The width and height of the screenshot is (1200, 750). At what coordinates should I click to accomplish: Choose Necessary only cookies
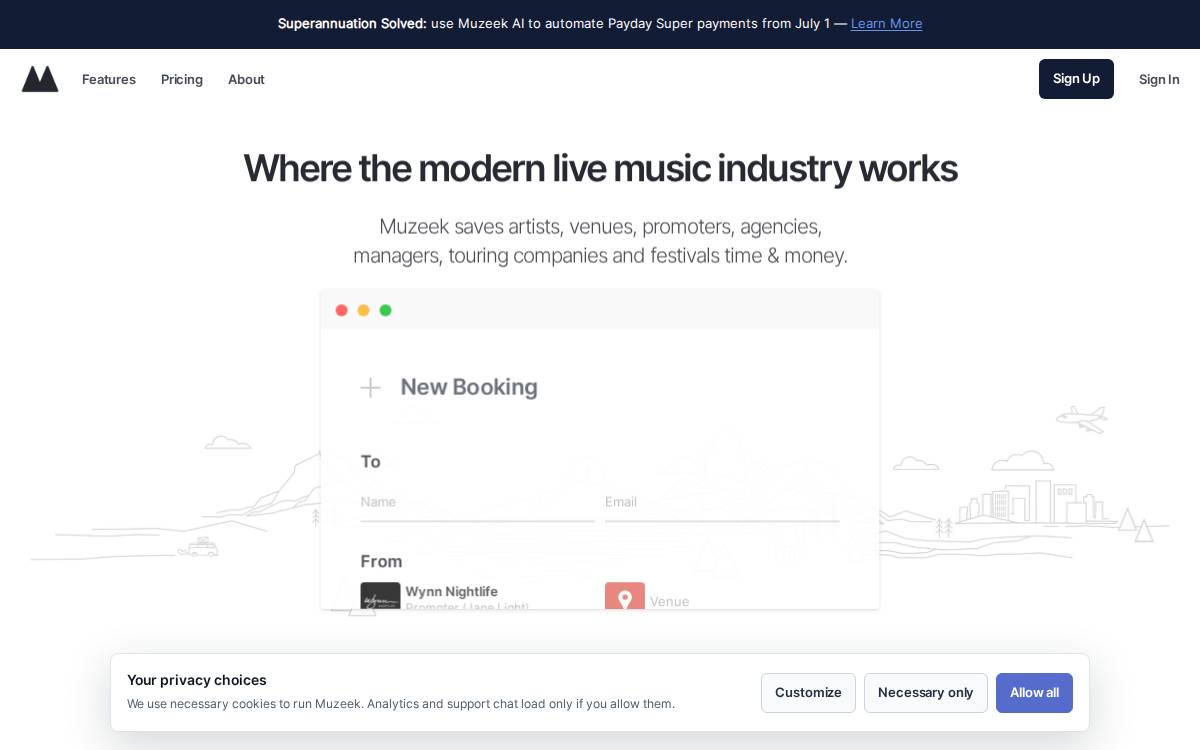[x=926, y=693]
